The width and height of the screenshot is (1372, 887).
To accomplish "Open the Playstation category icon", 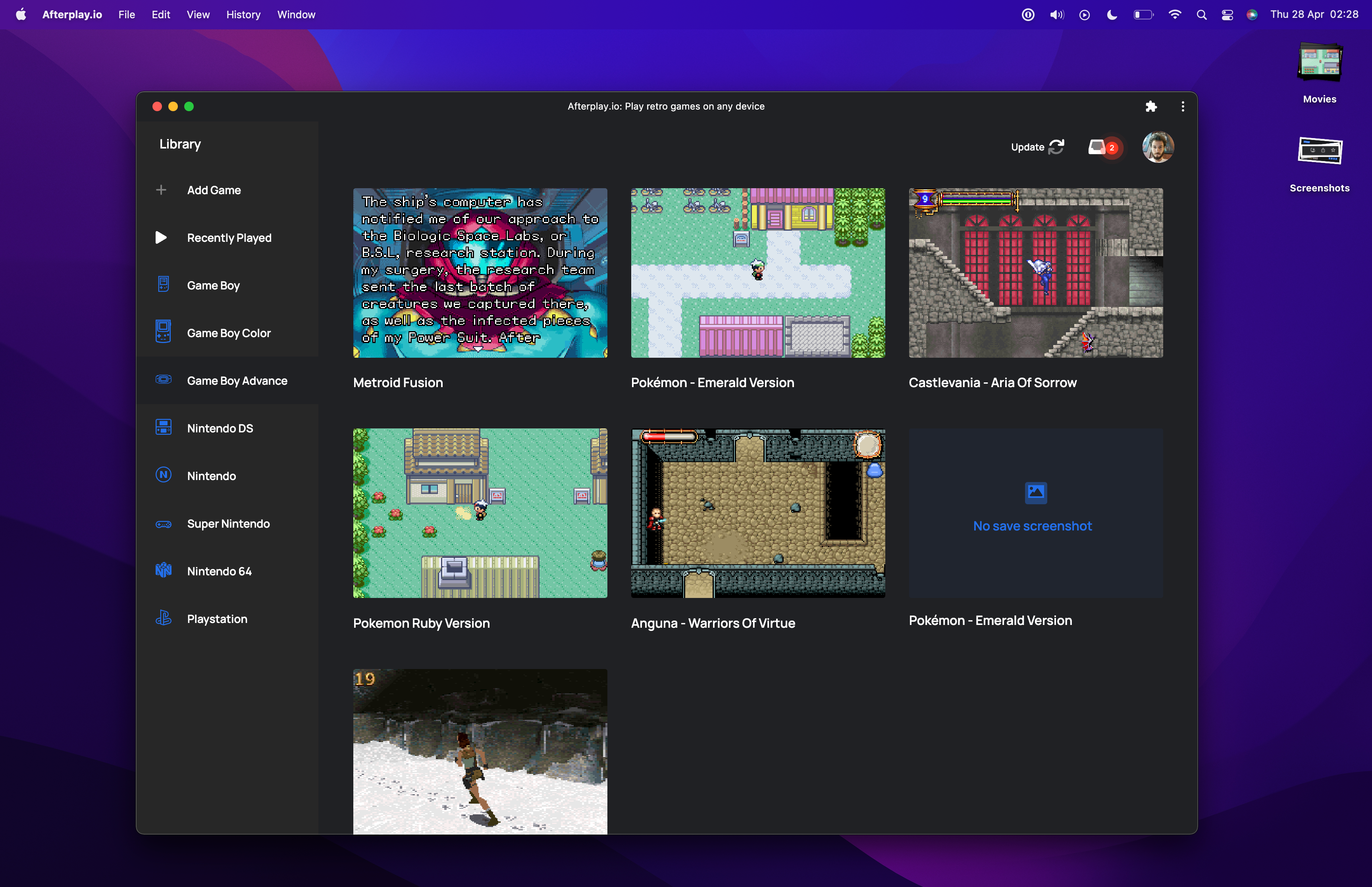I will click(x=163, y=618).
